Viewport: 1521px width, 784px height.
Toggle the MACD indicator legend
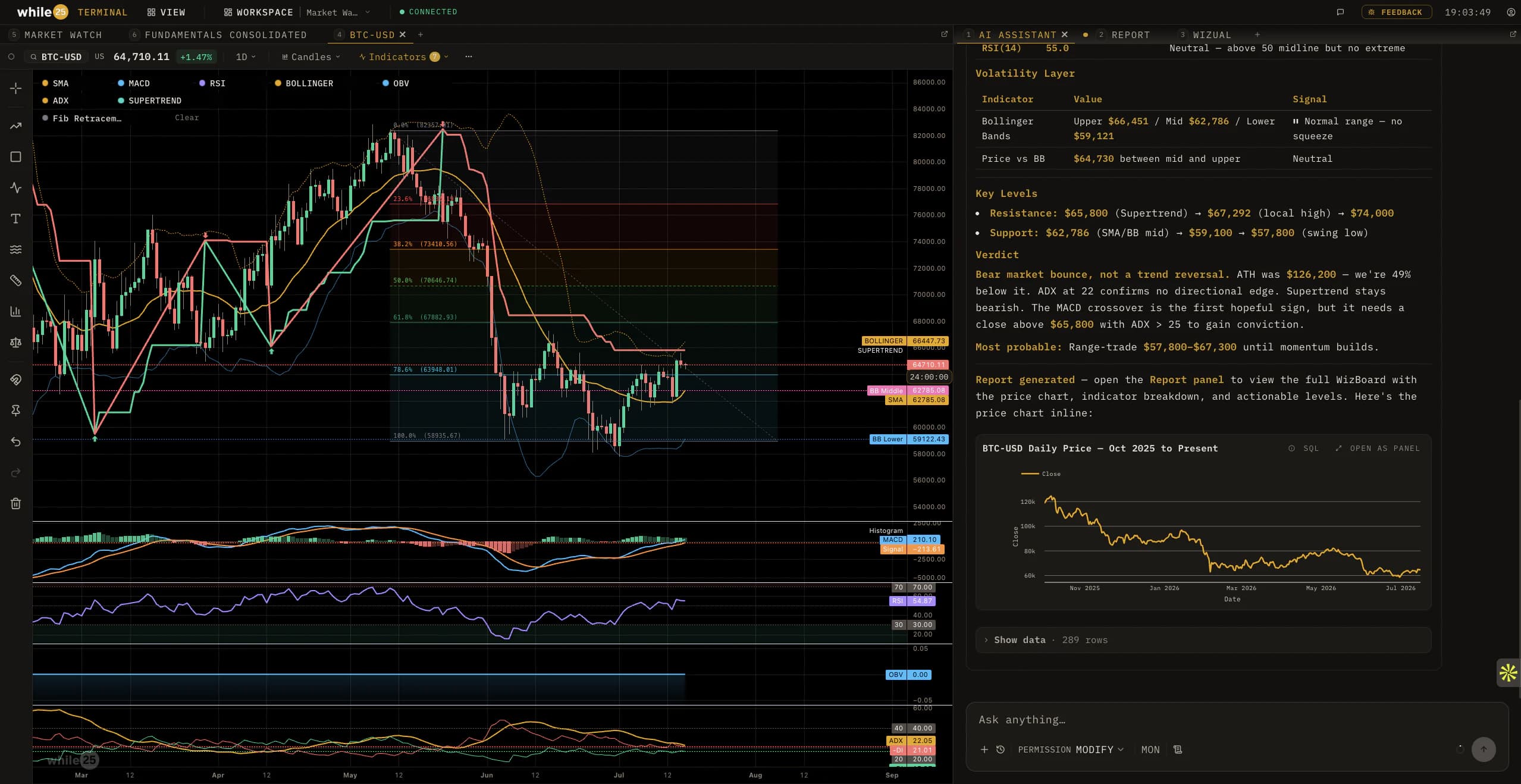134,83
